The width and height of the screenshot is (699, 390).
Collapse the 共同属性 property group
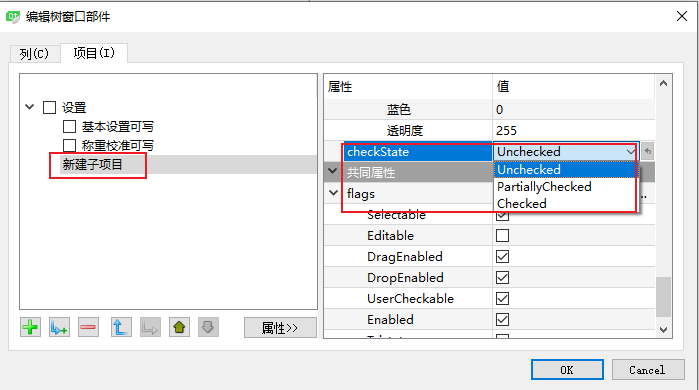coord(333,171)
